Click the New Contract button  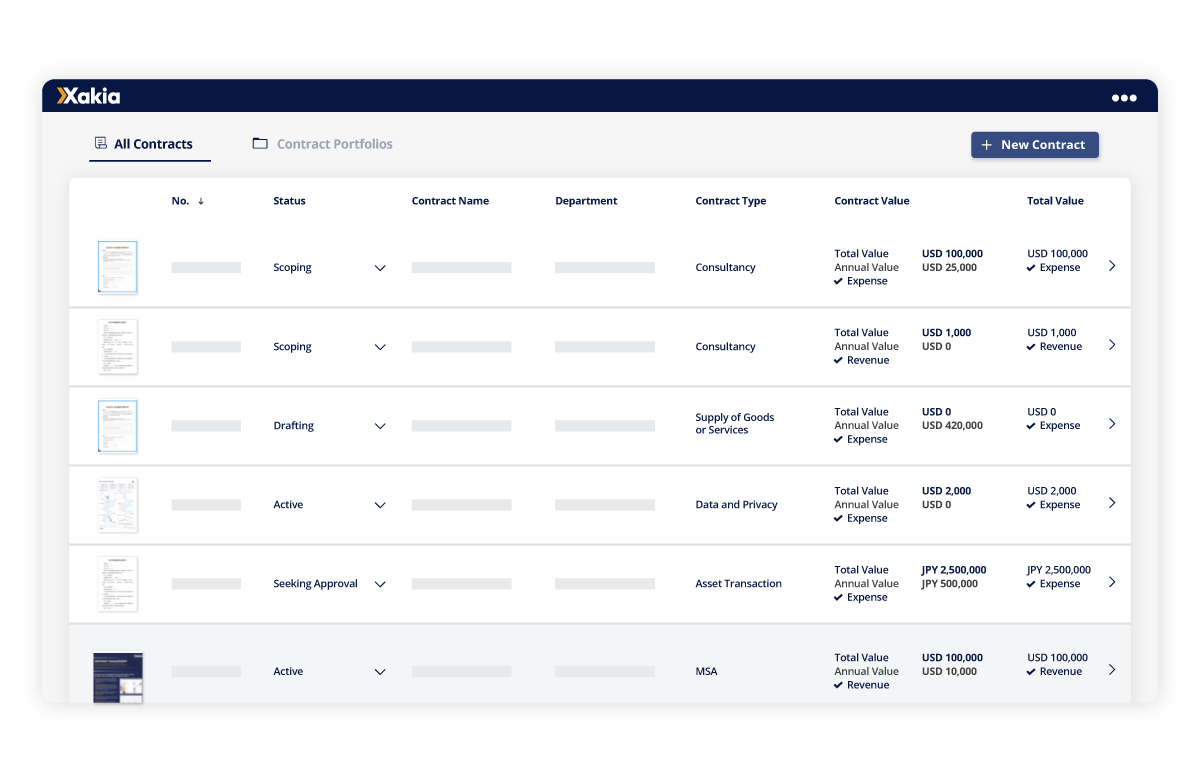(1035, 144)
